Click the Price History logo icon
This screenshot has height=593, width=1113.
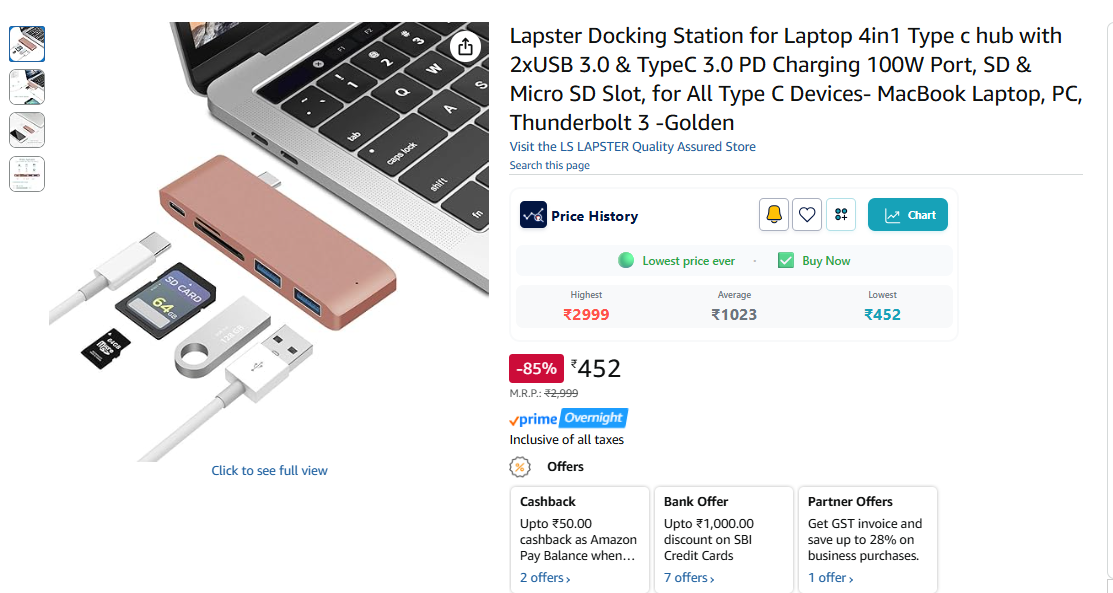click(533, 215)
